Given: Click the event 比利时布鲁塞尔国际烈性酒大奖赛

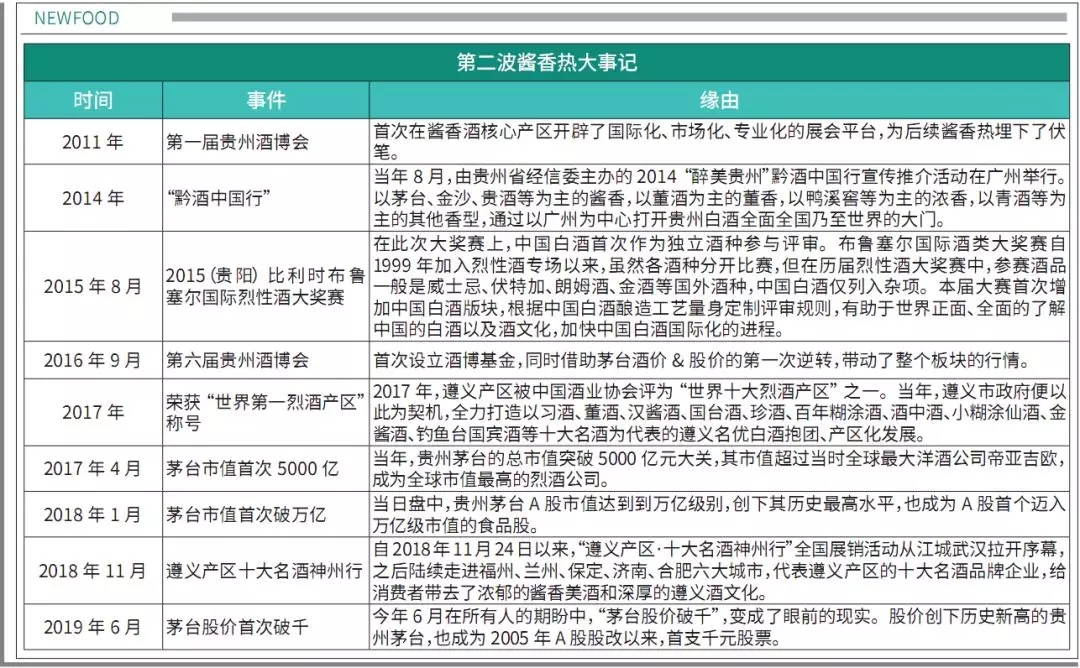Looking at the screenshot, I should (x=265, y=286).
